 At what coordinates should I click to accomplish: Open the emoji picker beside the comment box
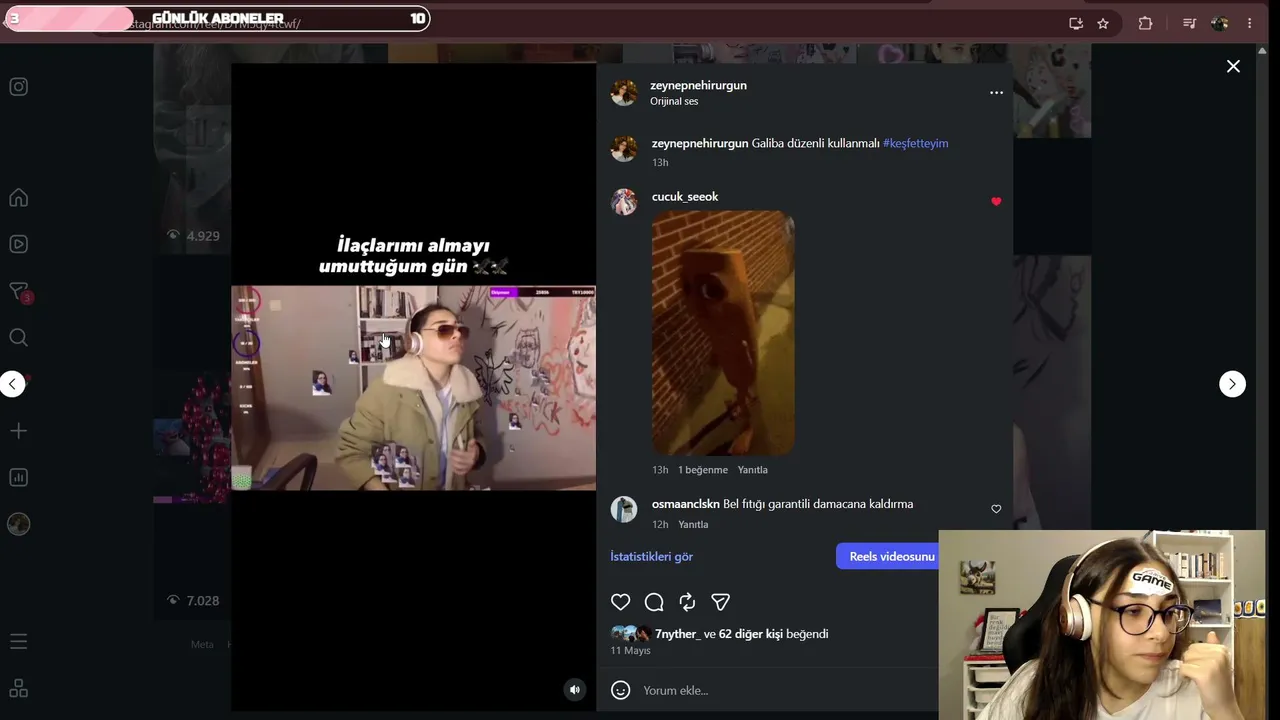click(621, 690)
